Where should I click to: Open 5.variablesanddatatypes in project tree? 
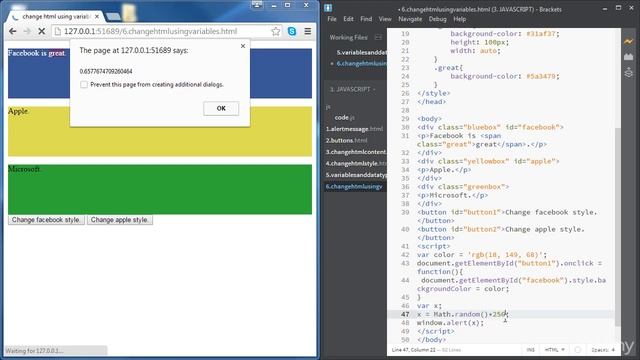coord(356,175)
